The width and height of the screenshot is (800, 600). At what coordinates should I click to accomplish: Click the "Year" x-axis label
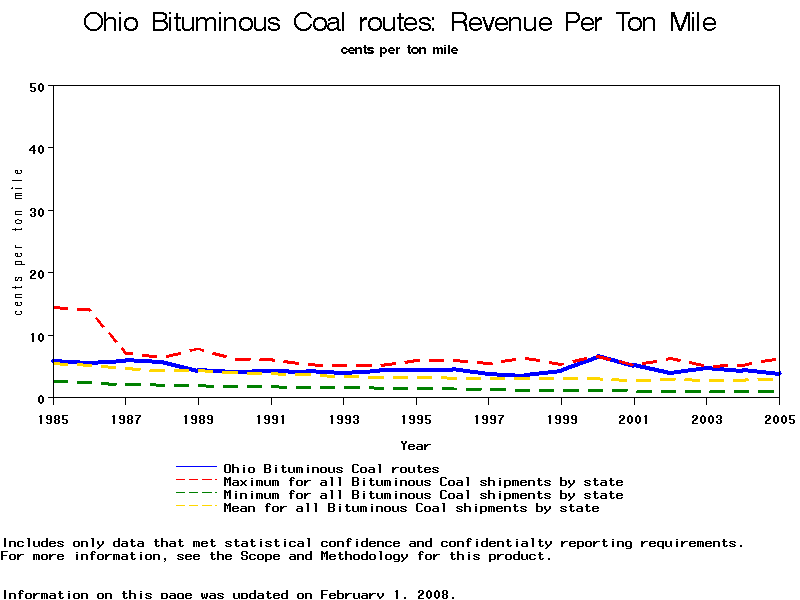[x=415, y=446]
